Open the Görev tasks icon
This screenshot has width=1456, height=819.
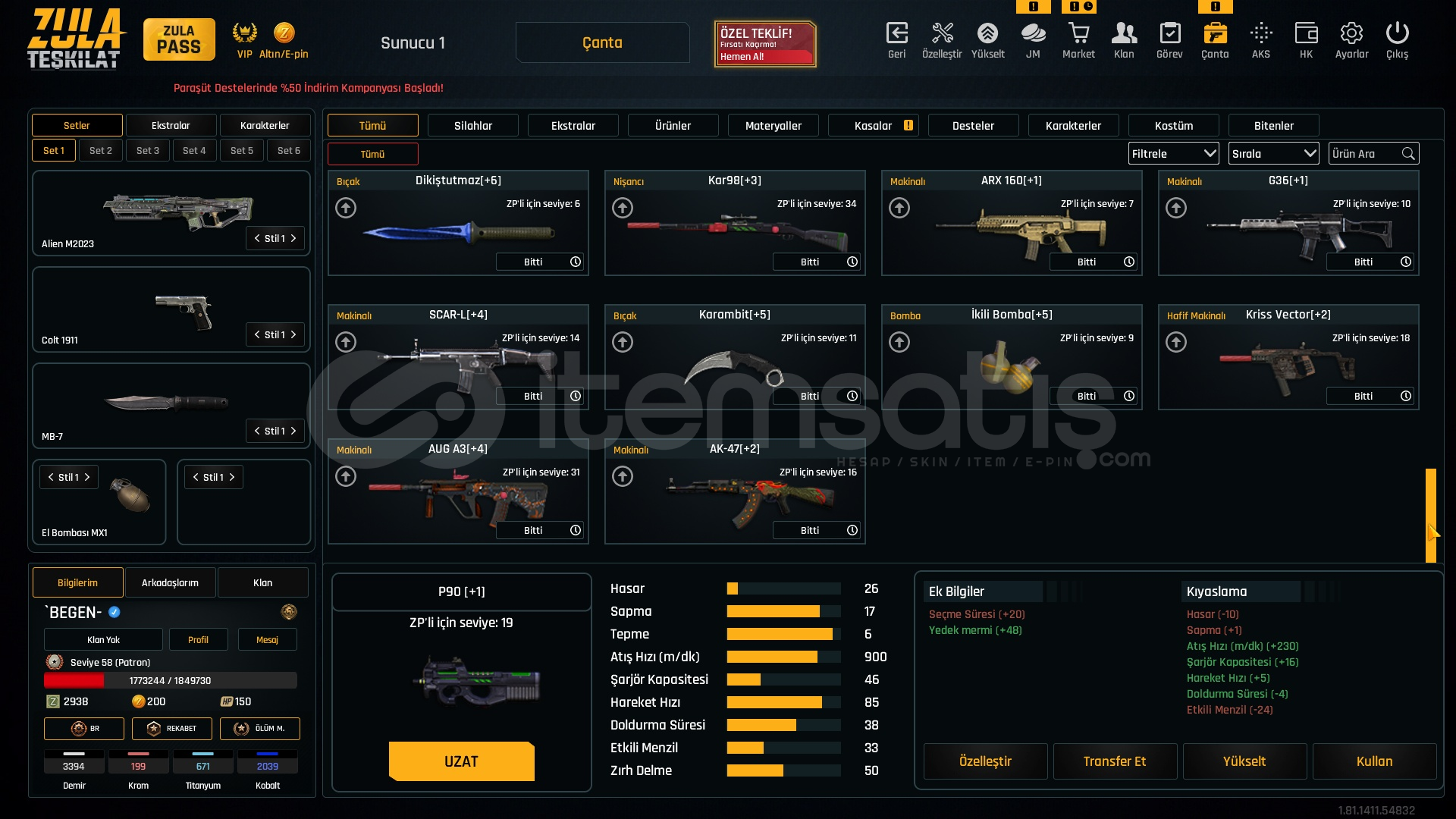[1169, 33]
